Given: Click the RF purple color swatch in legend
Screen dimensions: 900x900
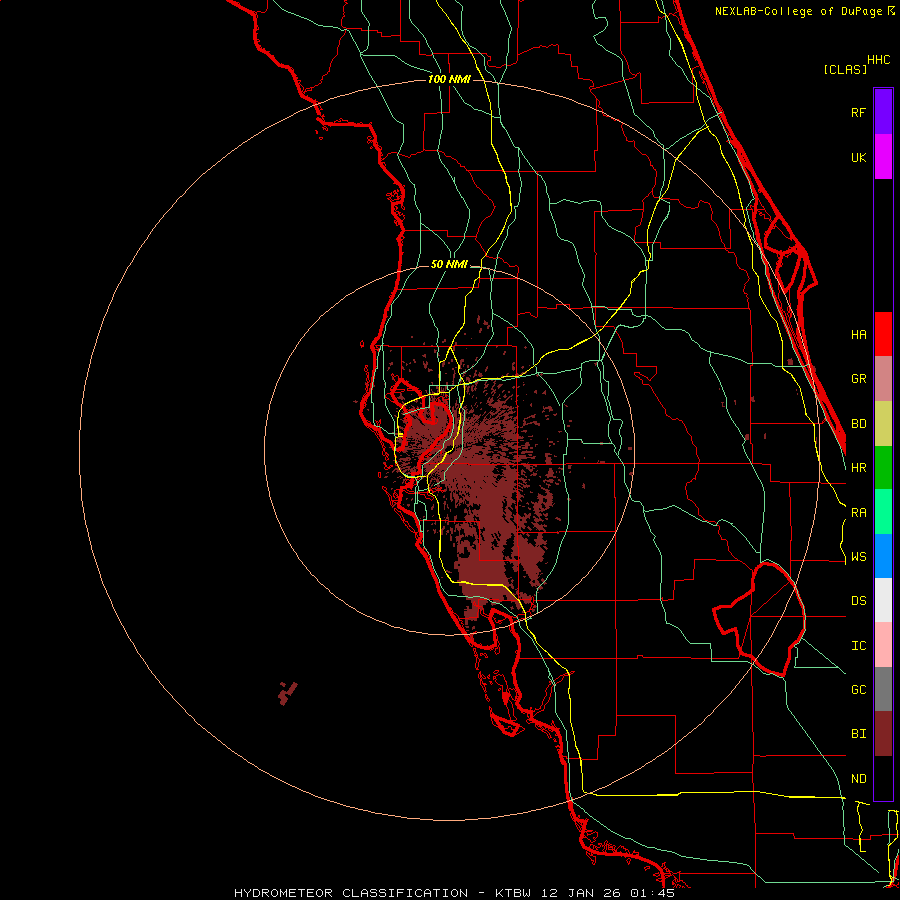Looking at the screenshot, I should click(883, 112).
